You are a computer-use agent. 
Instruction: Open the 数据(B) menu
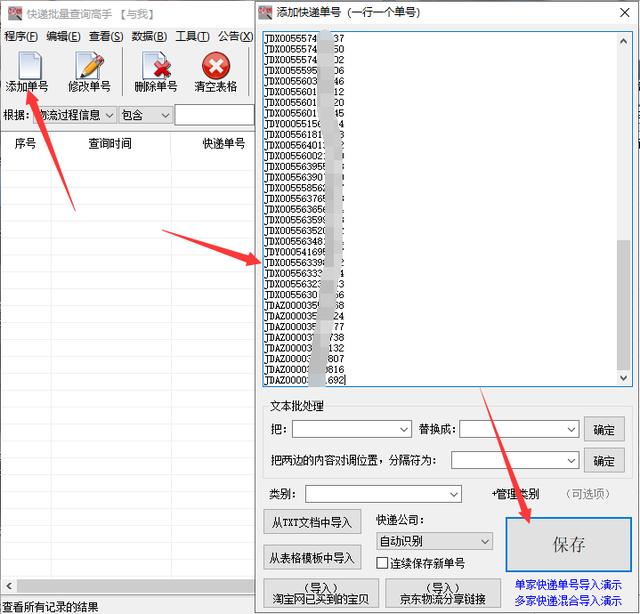[x=149, y=36]
